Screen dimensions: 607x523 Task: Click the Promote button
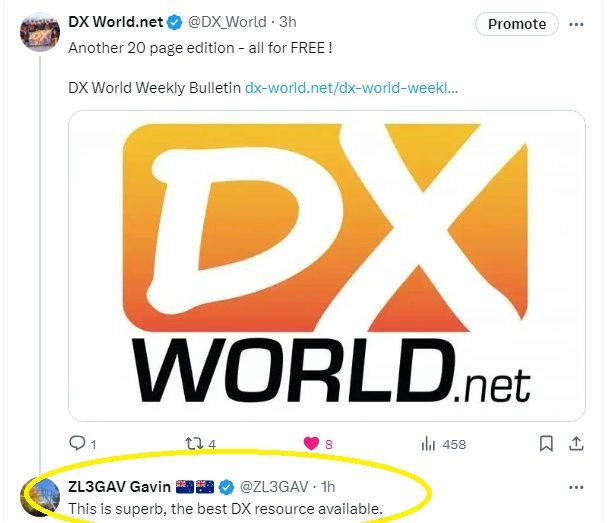point(517,24)
